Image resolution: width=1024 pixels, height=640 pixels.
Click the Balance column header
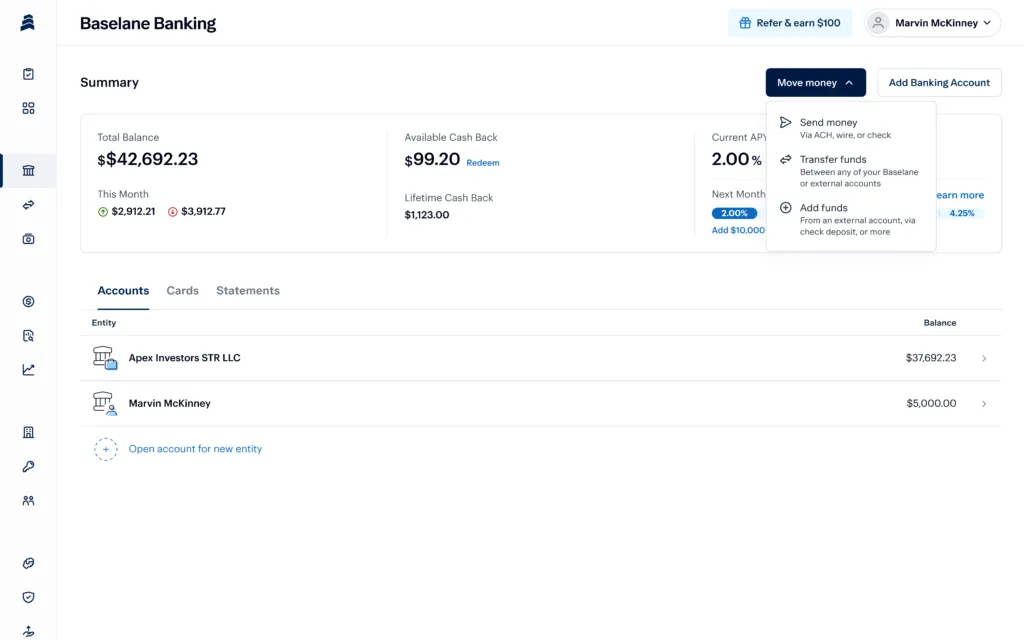pyautogui.click(x=940, y=323)
